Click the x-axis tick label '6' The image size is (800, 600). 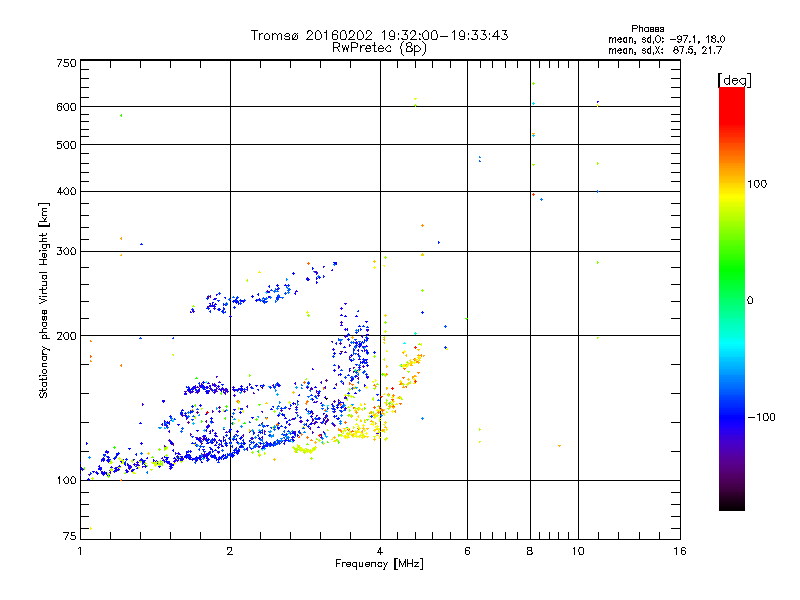[467, 551]
